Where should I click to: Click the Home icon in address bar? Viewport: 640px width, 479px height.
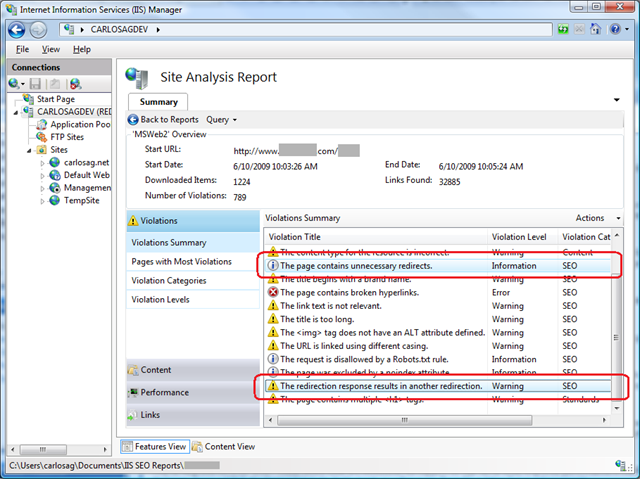coord(596,29)
